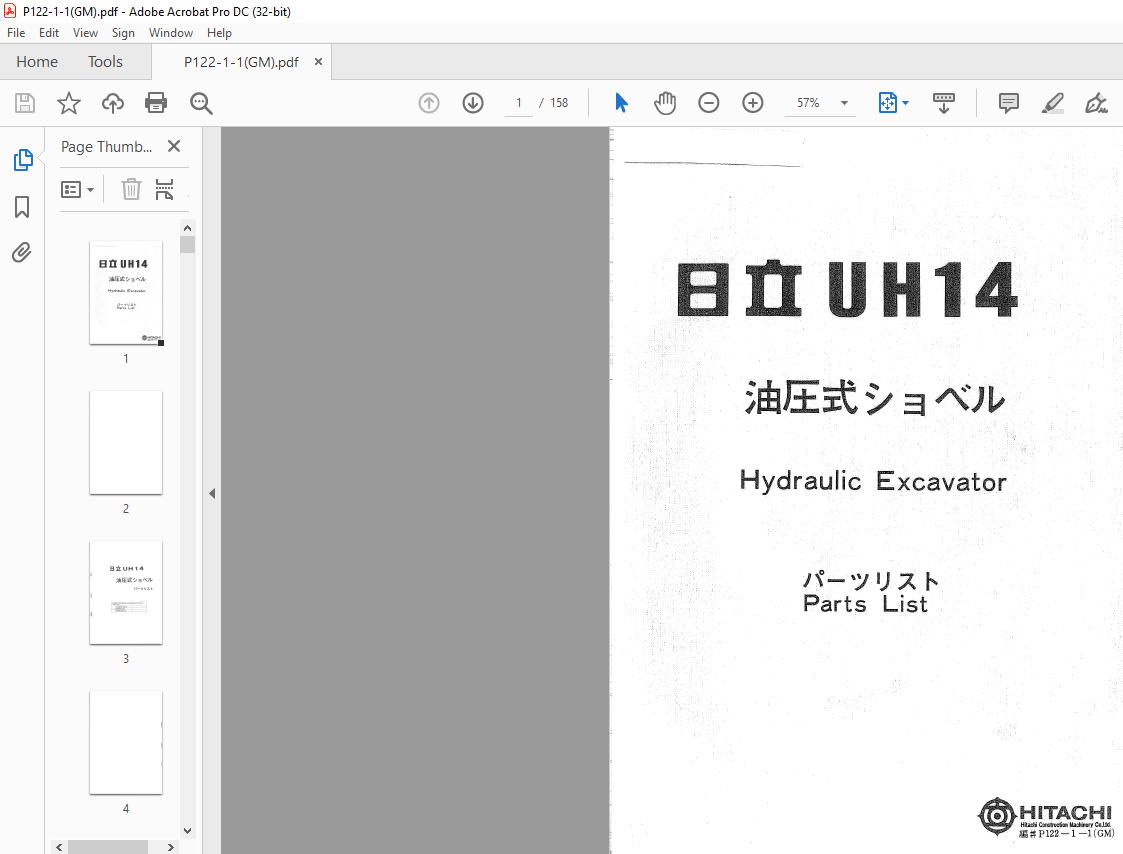Add a comment sticky note

[x=1008, y=103]
